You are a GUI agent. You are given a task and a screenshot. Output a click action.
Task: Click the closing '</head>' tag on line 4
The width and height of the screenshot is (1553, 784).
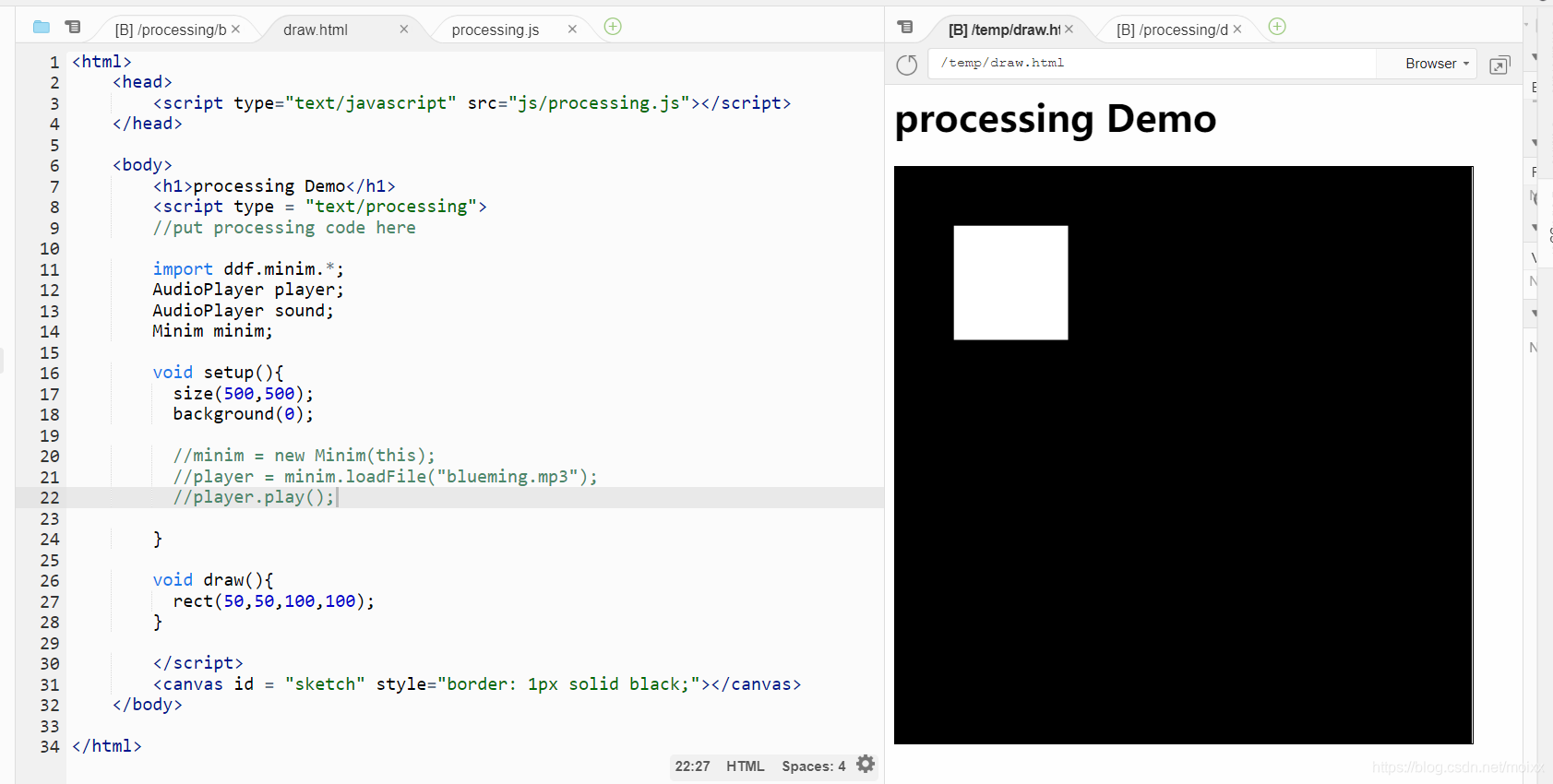click(x=148, y=124)
